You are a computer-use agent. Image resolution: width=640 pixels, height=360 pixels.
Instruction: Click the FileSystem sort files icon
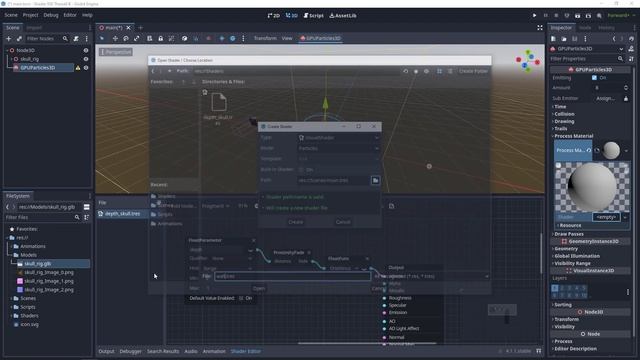[x=86, y=218]
